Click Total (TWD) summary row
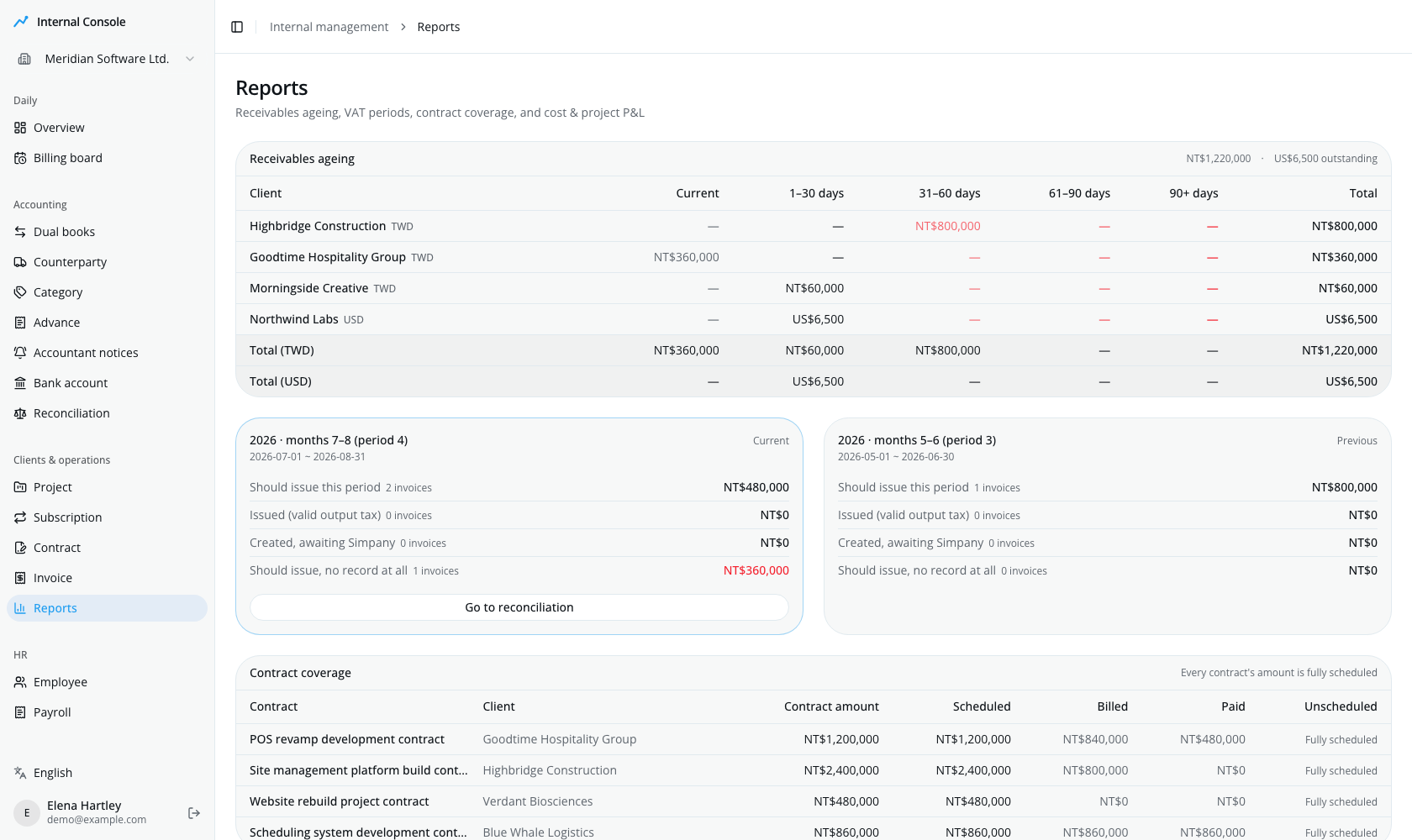Viewport: 1412px width, 840px height. point(814,350)
